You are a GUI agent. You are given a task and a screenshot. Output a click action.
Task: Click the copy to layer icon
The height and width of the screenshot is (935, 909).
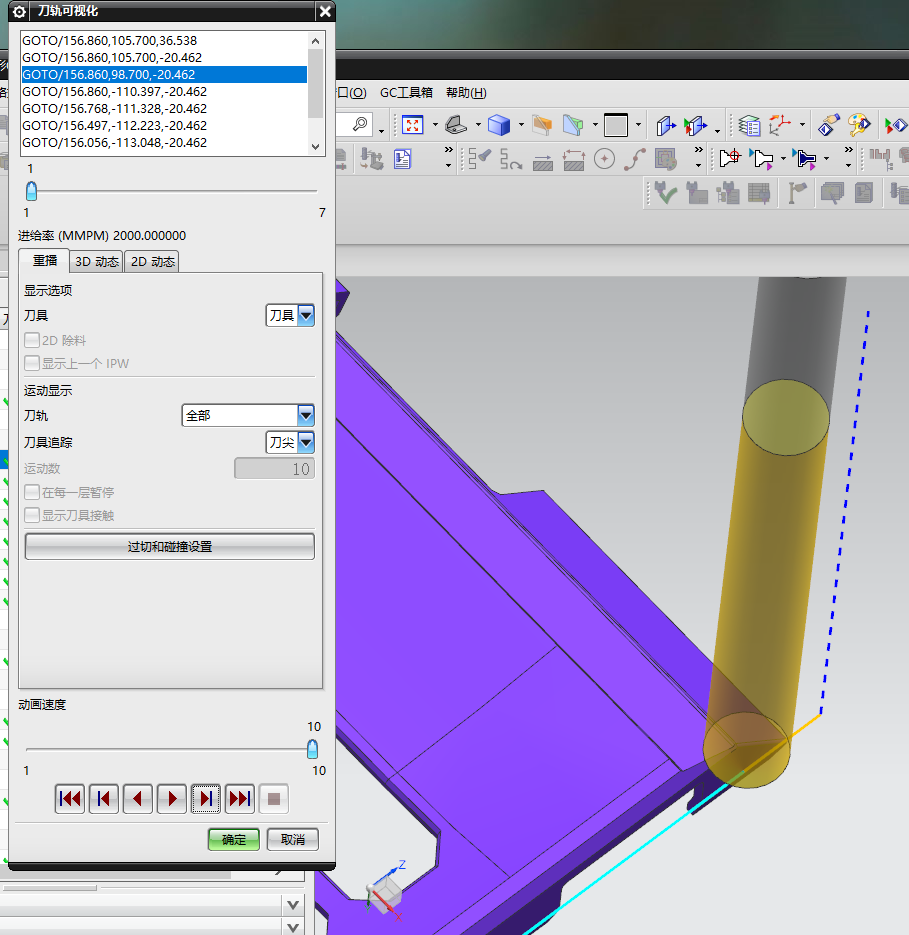pyautogui.click(x=695, y=125)
